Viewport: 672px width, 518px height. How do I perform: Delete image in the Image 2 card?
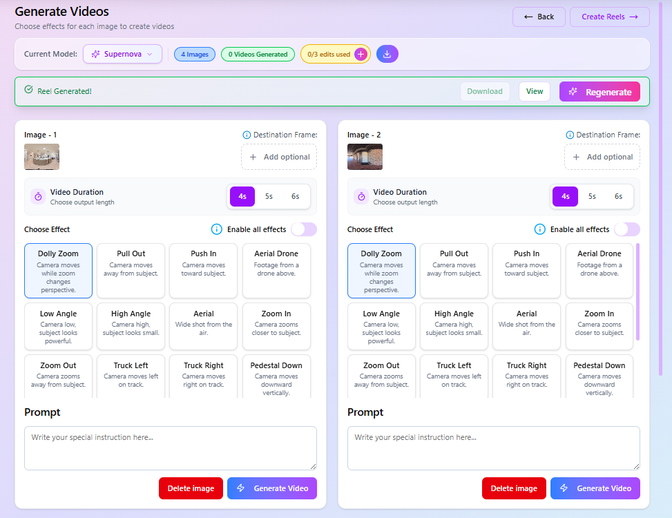click(x=514, y=488)
